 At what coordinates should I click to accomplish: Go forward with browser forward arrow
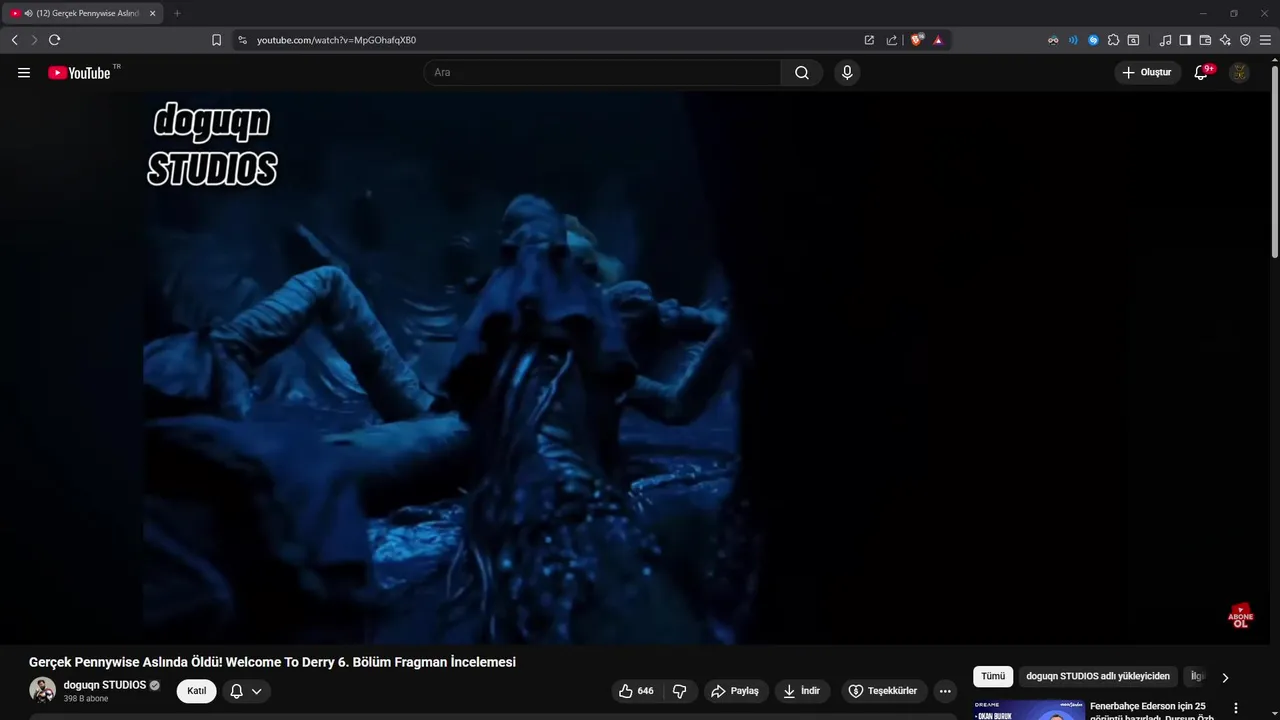click(34, 40)
